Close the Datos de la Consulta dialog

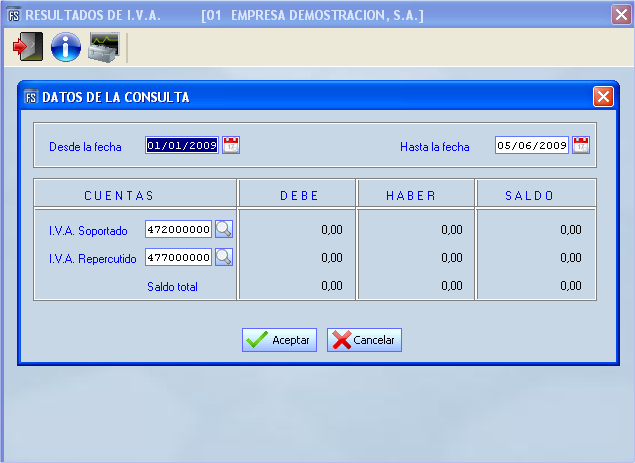tap(603, 97)
